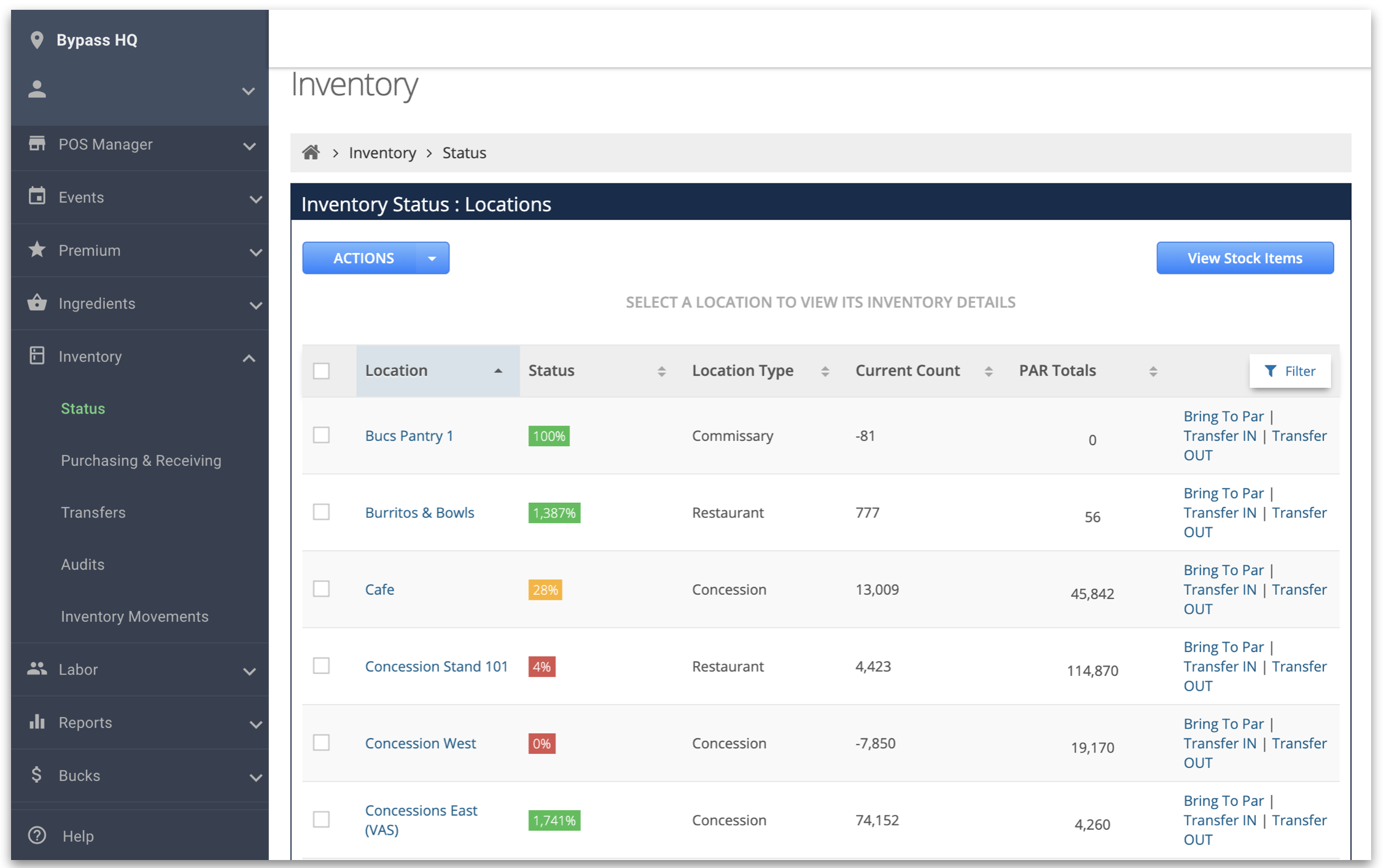Expand the Ingredients menu chevron
The image size is (1384, 868).
pos(255,305)
